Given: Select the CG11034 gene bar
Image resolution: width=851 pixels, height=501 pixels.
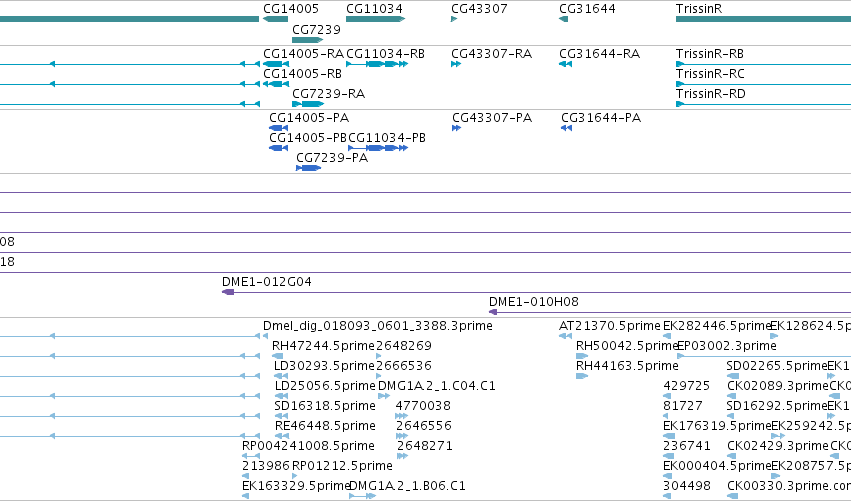Looking at the screenshot, I should tap(376, 19).
